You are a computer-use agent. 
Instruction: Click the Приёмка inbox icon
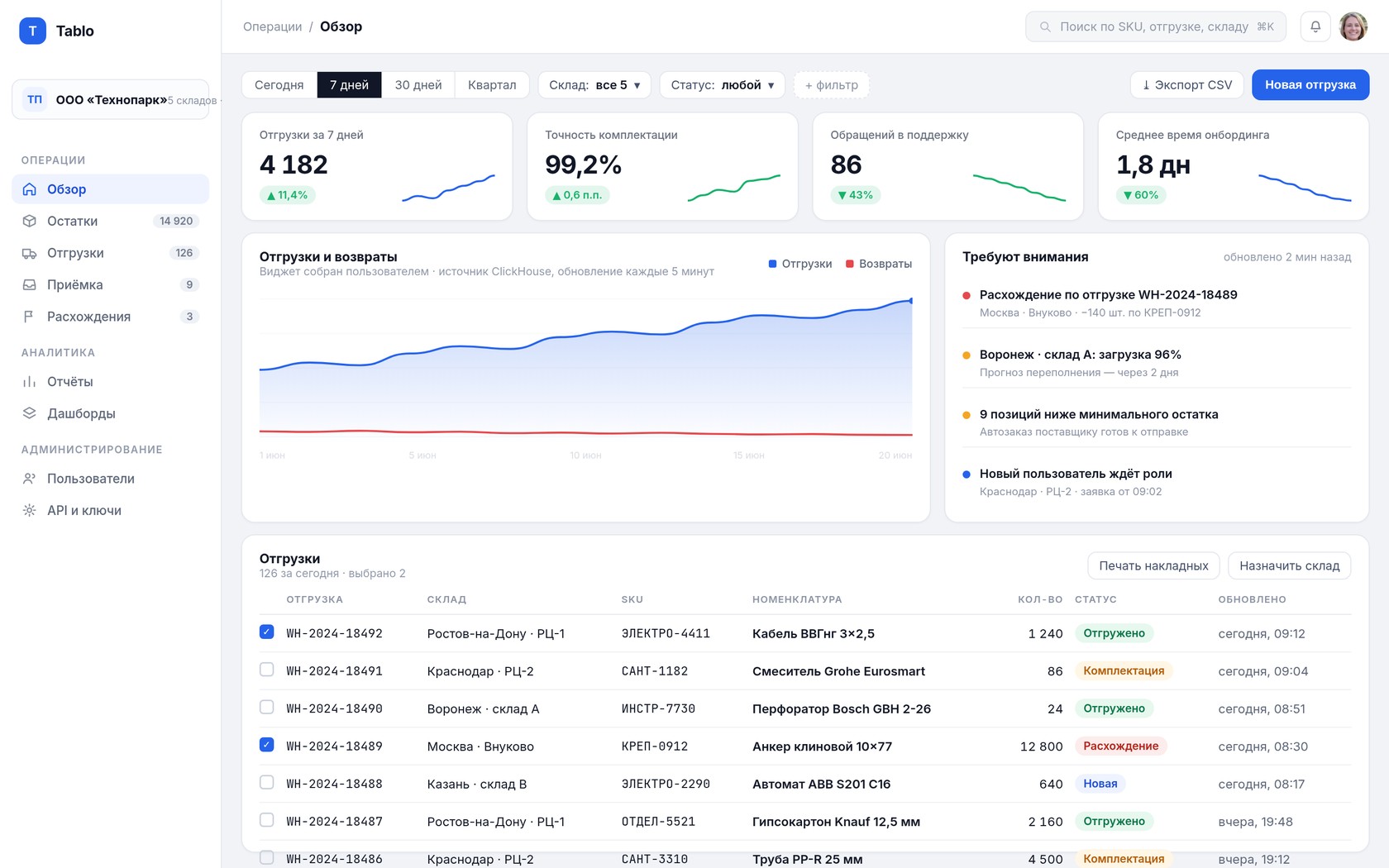click(30, 284)
